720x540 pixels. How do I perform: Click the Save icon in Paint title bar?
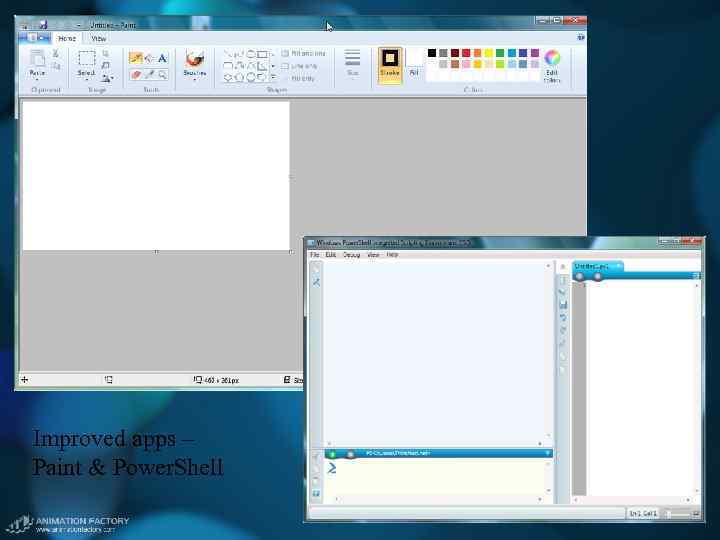click(x=43, y=24)
